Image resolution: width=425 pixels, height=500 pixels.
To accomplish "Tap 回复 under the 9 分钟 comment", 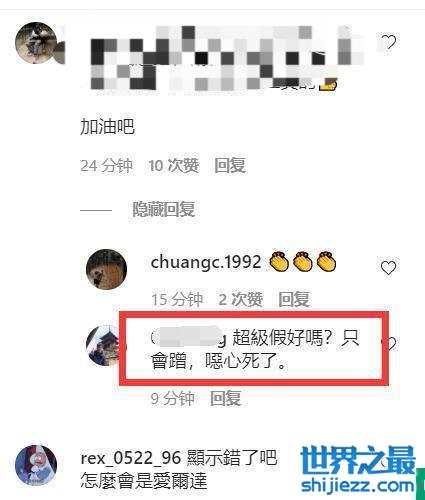I will (x=226, y=398).
